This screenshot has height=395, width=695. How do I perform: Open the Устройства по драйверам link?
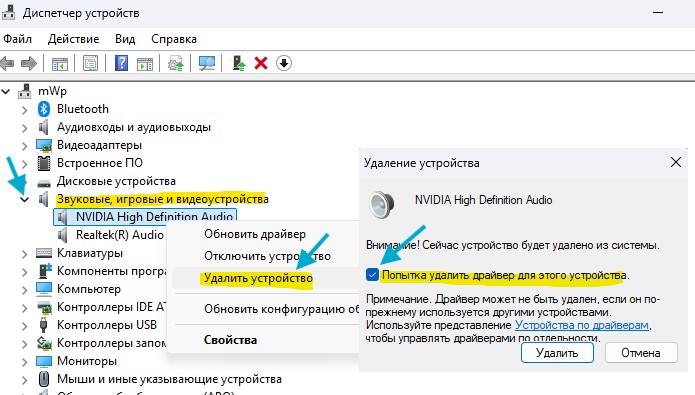582,325
